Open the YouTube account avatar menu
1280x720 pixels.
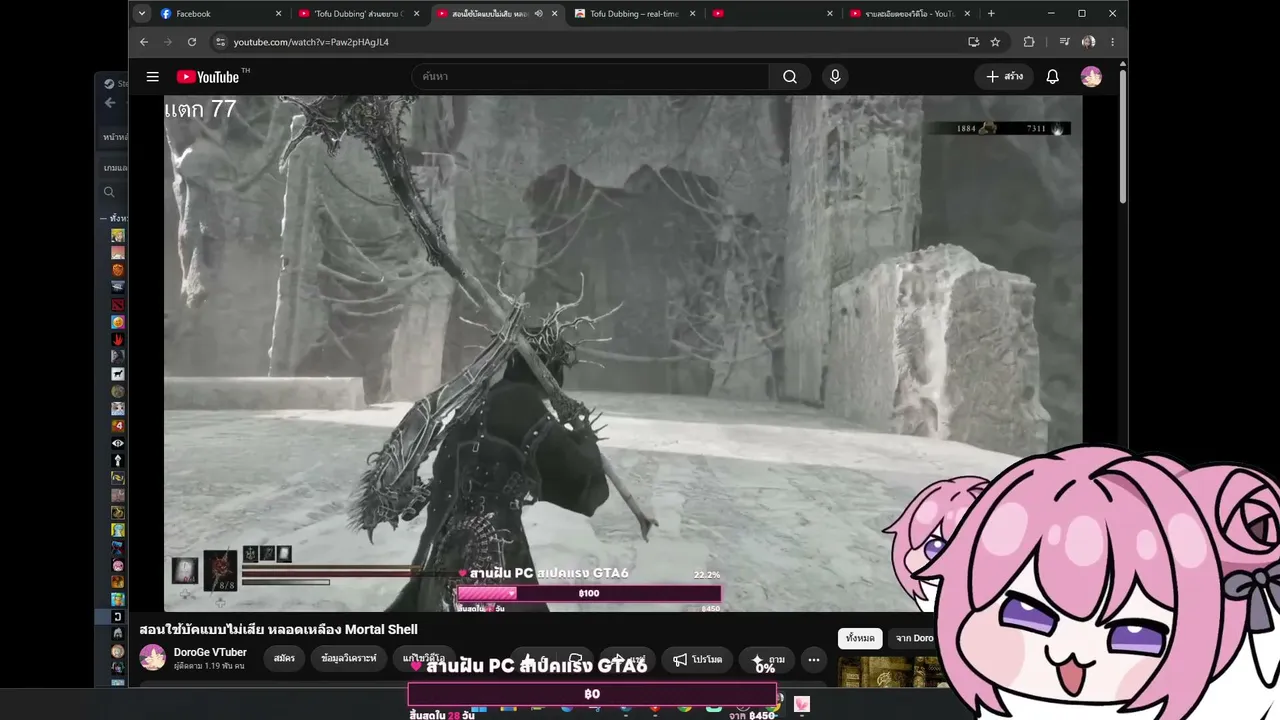point(1091,77)
